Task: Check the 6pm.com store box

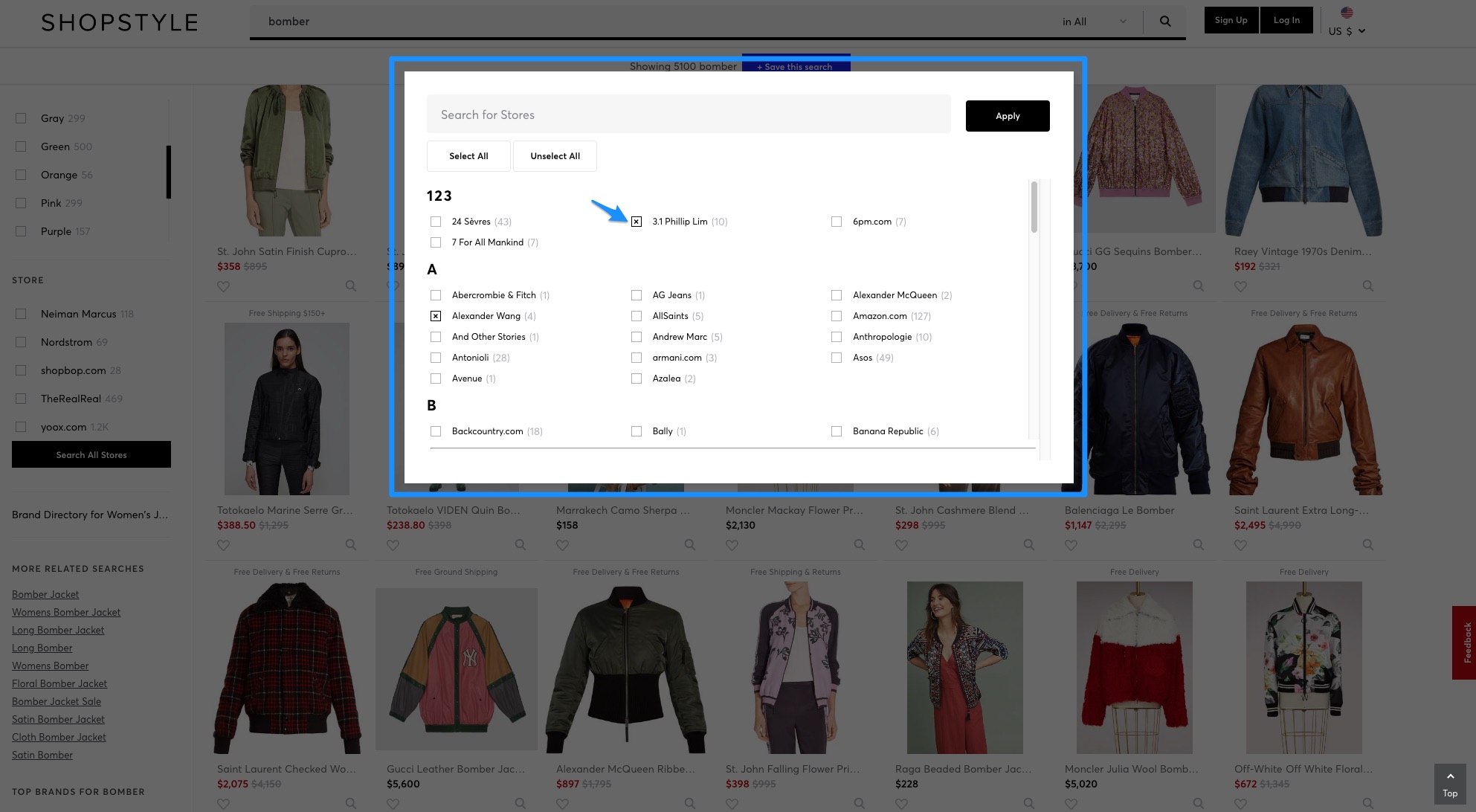Action: tap(837, 222)
